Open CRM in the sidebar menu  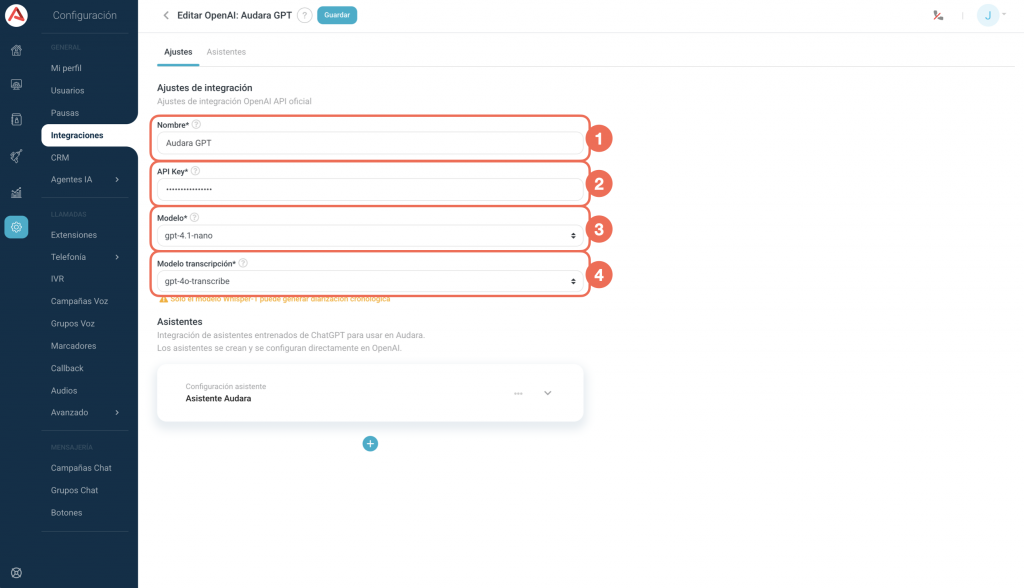pyautogui.click(x=60, y=158)
